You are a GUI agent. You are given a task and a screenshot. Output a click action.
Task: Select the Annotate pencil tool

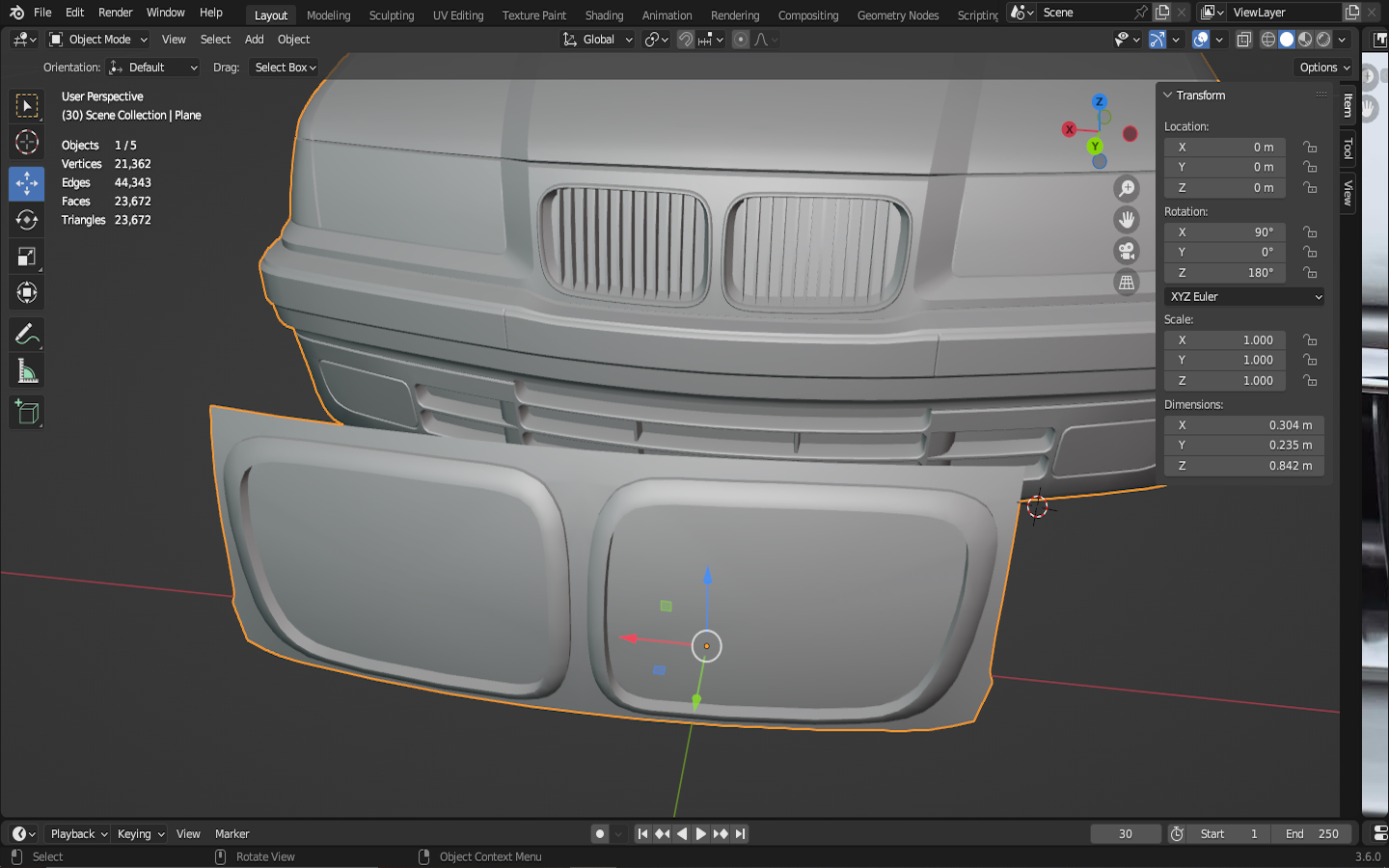click(27, 335)
